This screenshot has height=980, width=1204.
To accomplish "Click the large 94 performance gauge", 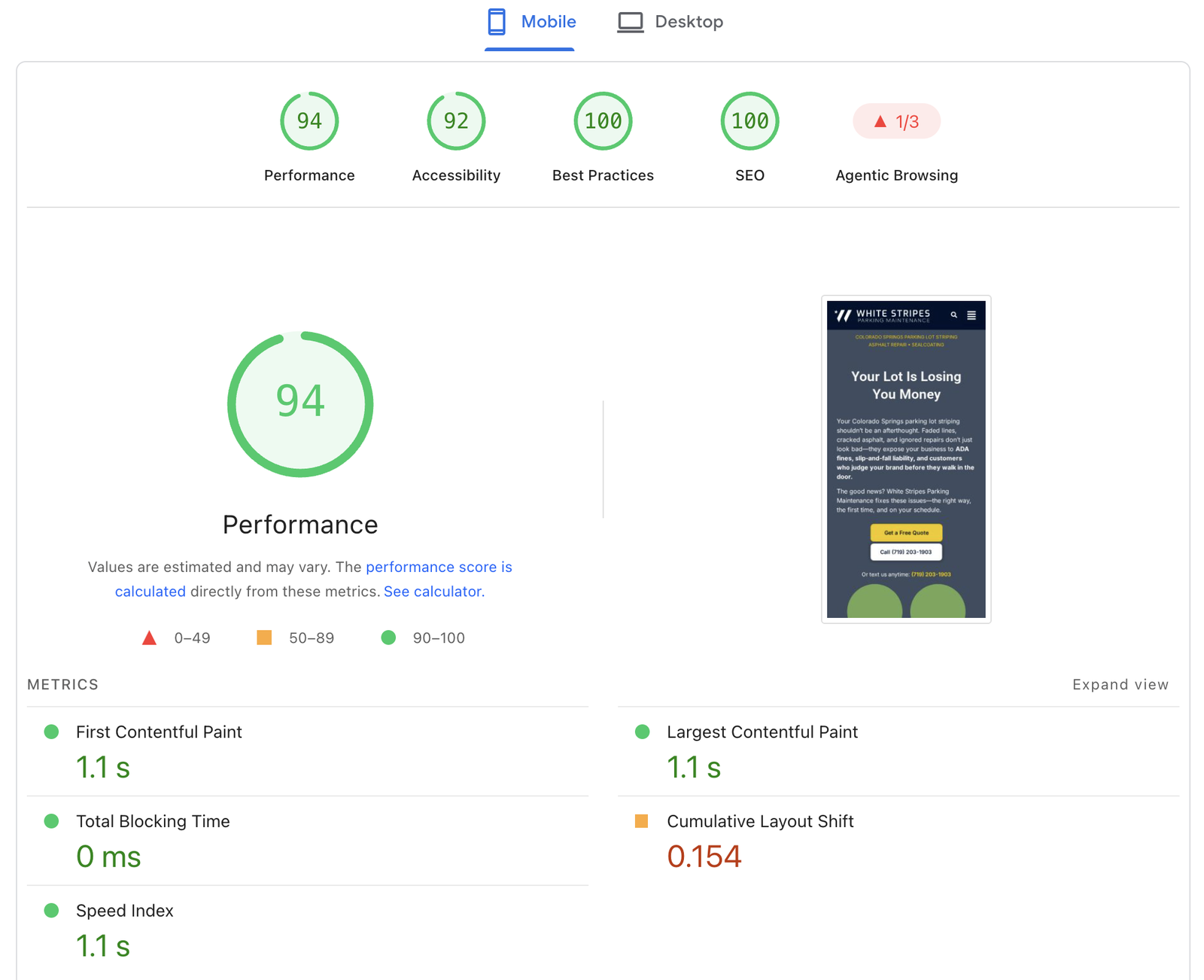I will [x=300, y=404].
